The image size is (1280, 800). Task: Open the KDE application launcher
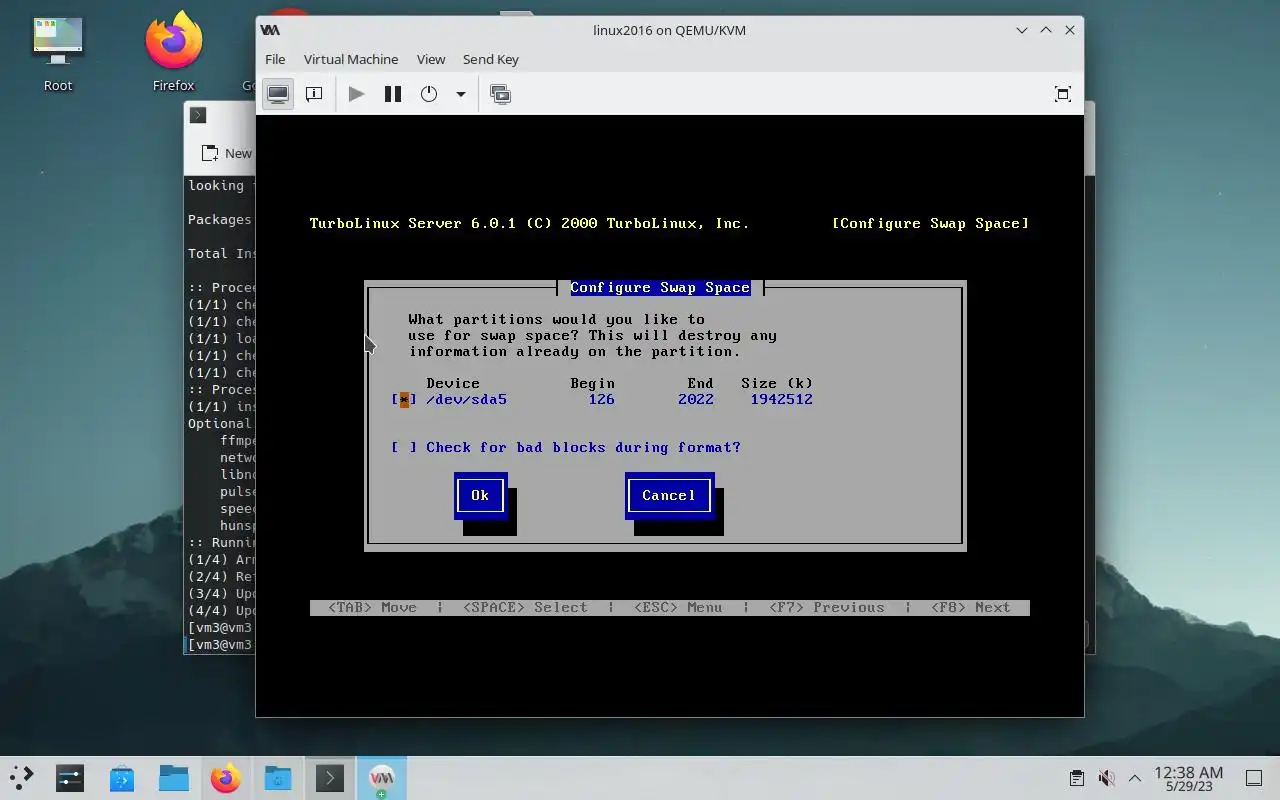[x=21, y=777]
